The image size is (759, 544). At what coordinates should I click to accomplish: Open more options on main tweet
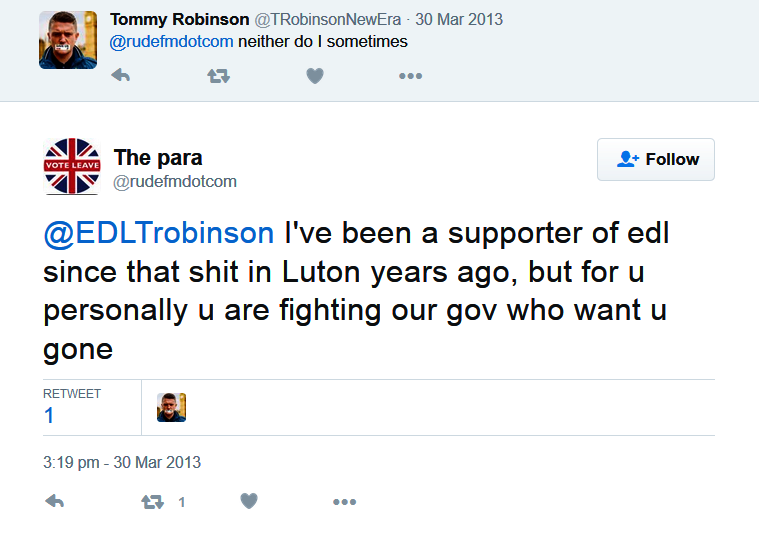click(344, 502)
